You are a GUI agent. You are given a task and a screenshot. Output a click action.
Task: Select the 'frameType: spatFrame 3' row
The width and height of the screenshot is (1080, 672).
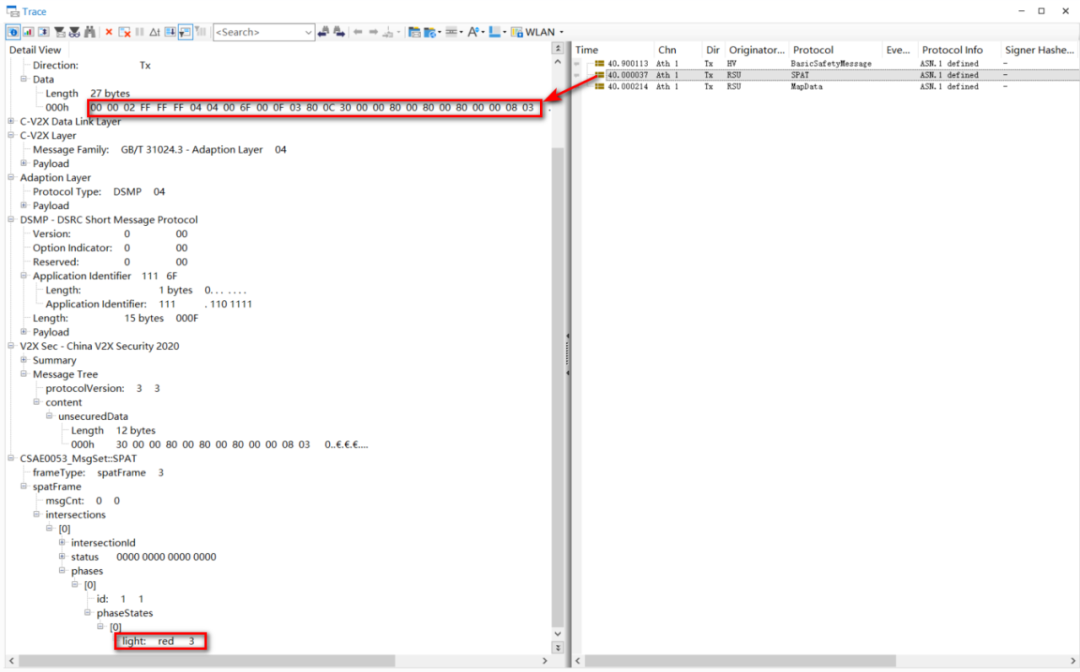point(98,472)
